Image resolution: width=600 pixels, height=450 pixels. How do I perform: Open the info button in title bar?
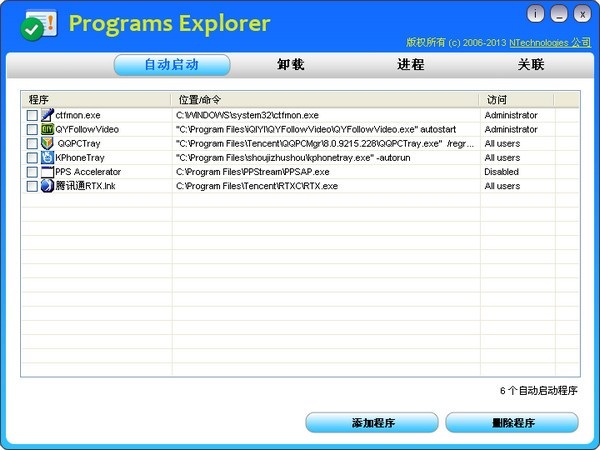point(536,13)
